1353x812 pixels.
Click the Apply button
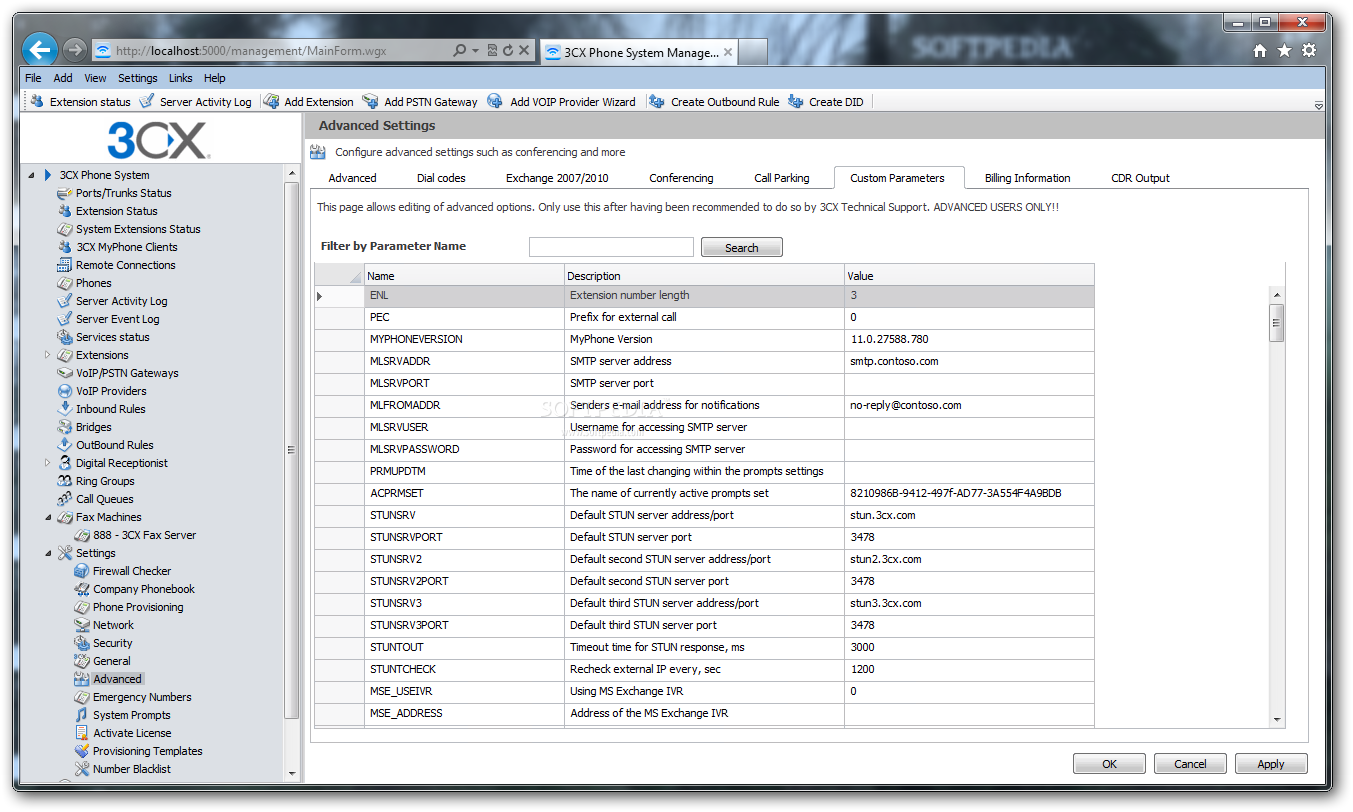point(1271,763)
